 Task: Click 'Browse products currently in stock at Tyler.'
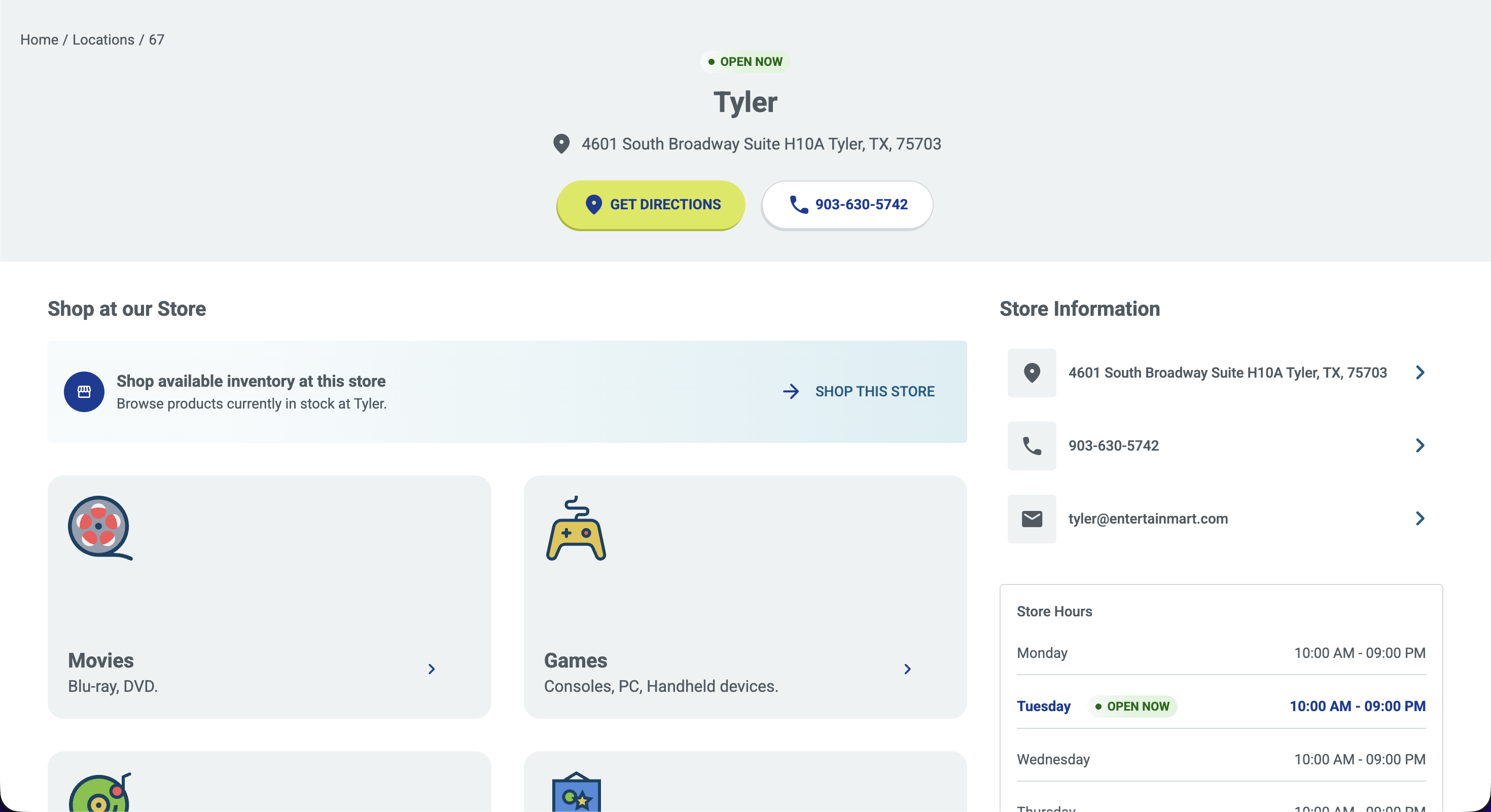[252, 403]
